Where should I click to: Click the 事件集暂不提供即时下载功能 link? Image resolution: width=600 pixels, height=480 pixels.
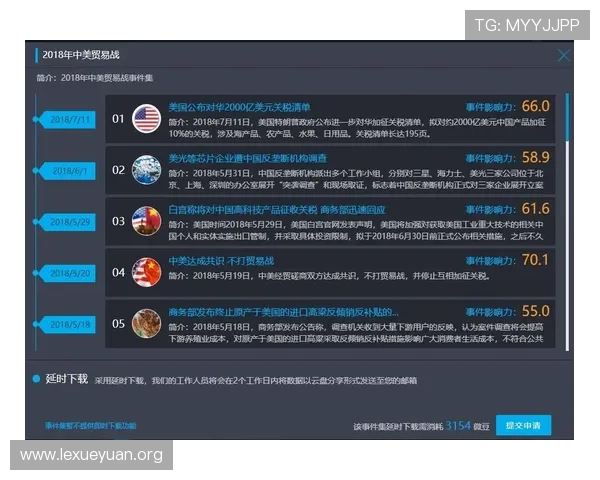(x=91, y=426)
